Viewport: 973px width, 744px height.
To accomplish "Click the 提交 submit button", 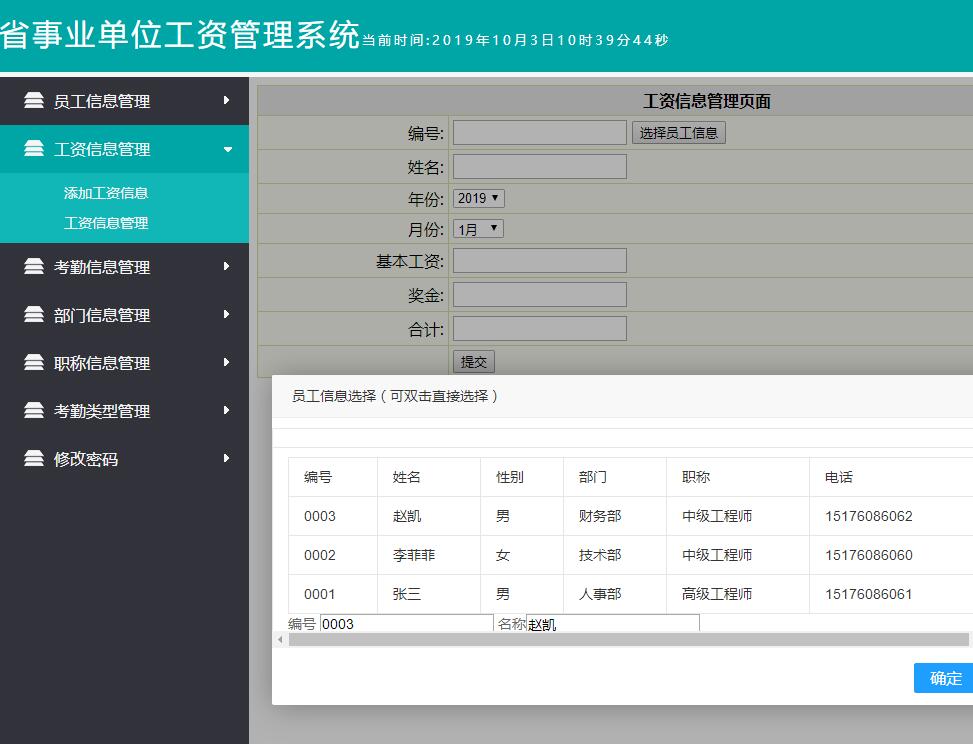I will pyautogui.click(x=473, y=362).
